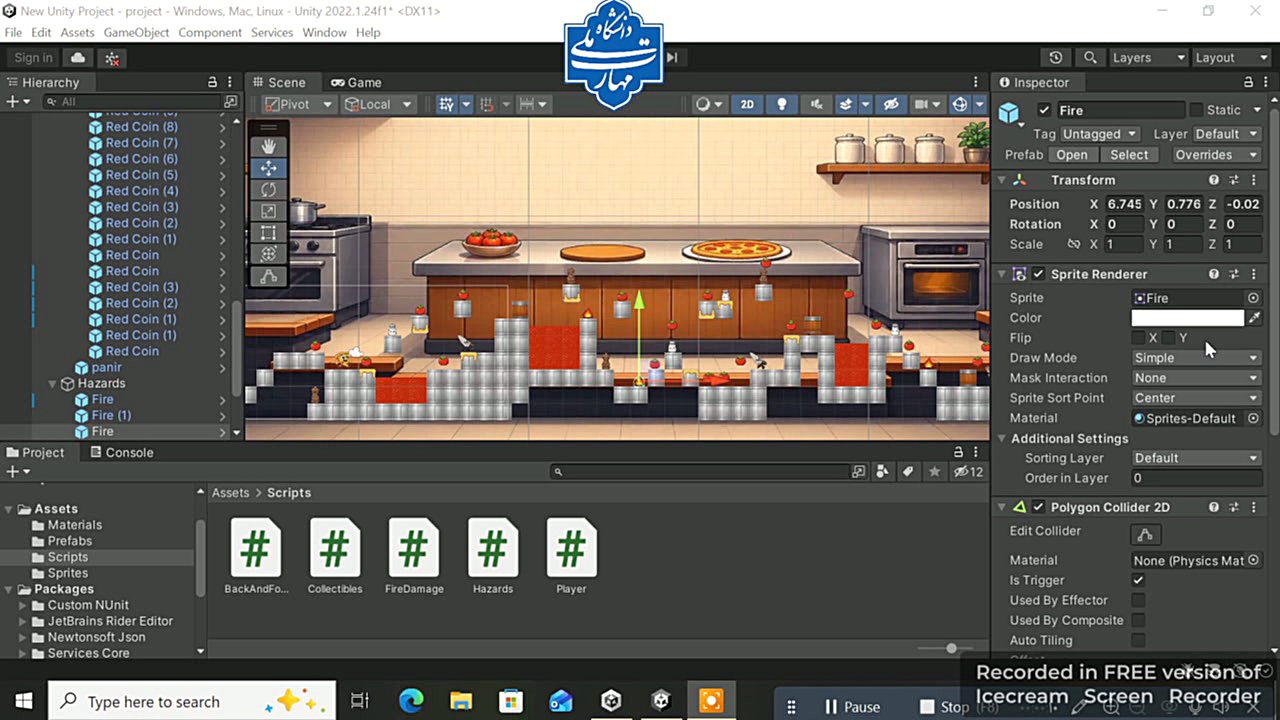This screenshot has width=1280, height=720.
Task: Click the Edit Collider icon button
Action: [x=1145, y=535]
